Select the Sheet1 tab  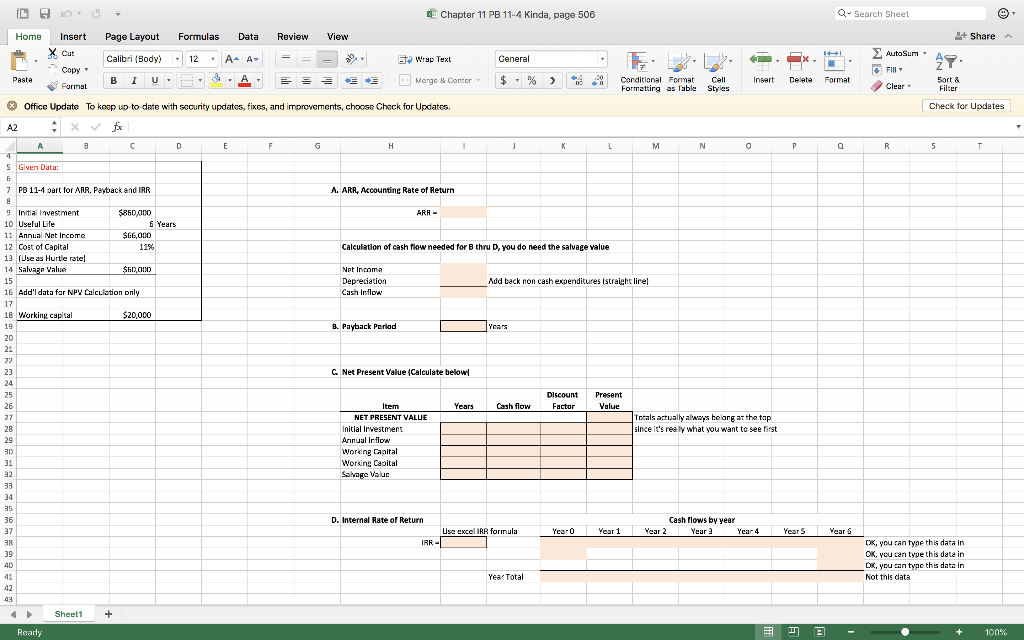coord(69,614)
